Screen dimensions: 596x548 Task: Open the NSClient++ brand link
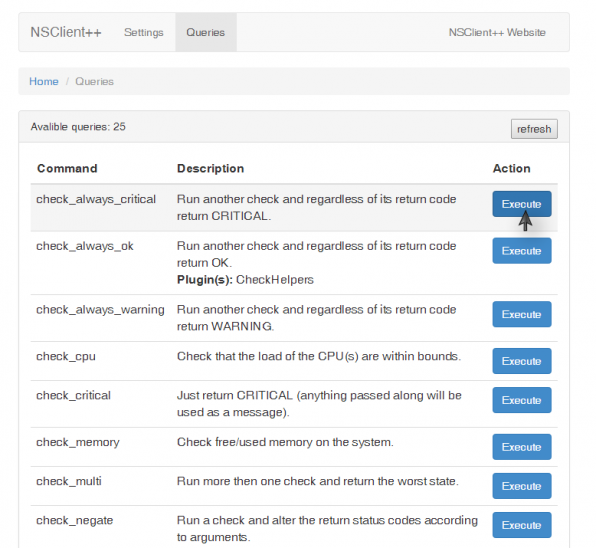[x=66, y=32]
